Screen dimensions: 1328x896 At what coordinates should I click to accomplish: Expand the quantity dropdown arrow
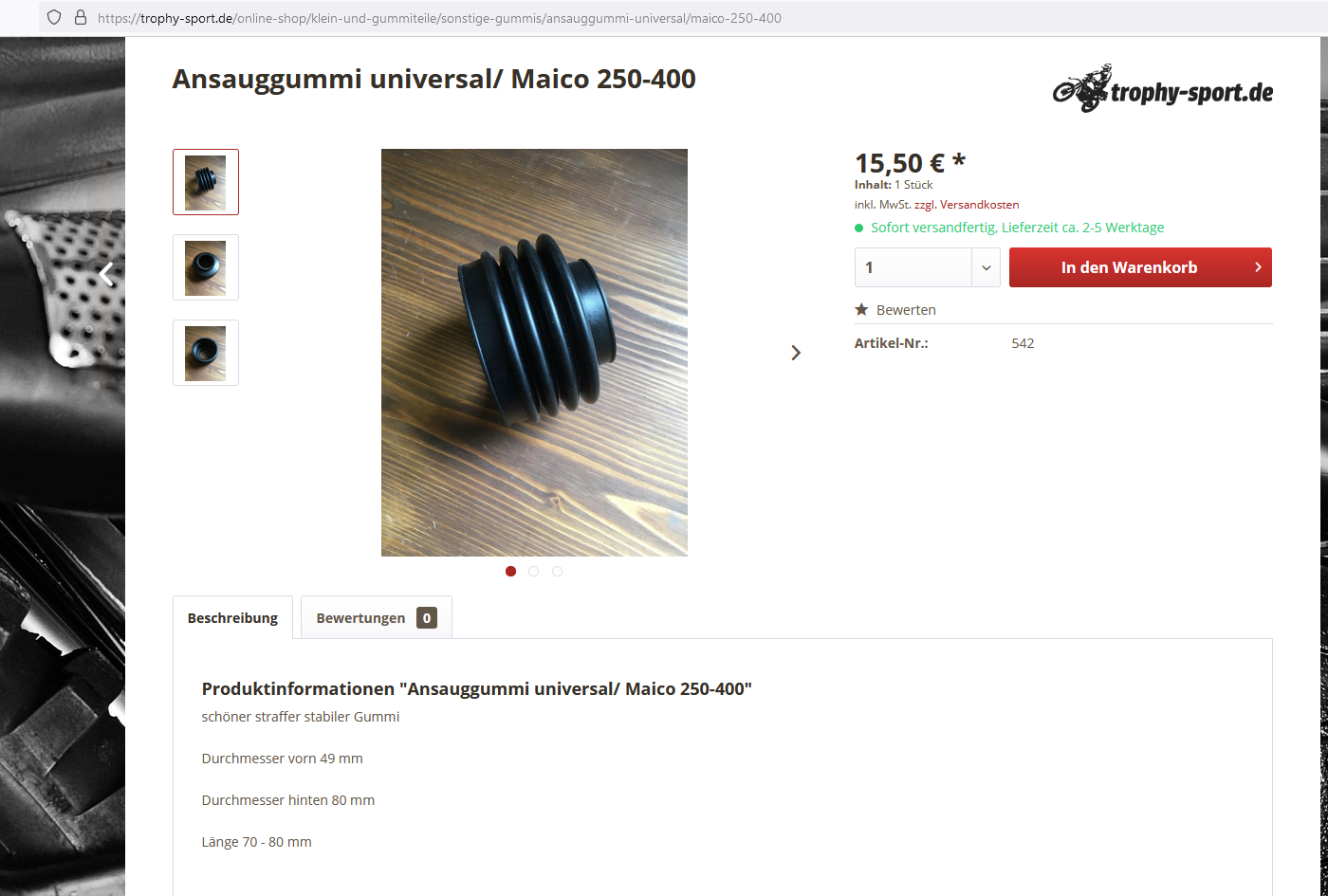tap(986, 267)
